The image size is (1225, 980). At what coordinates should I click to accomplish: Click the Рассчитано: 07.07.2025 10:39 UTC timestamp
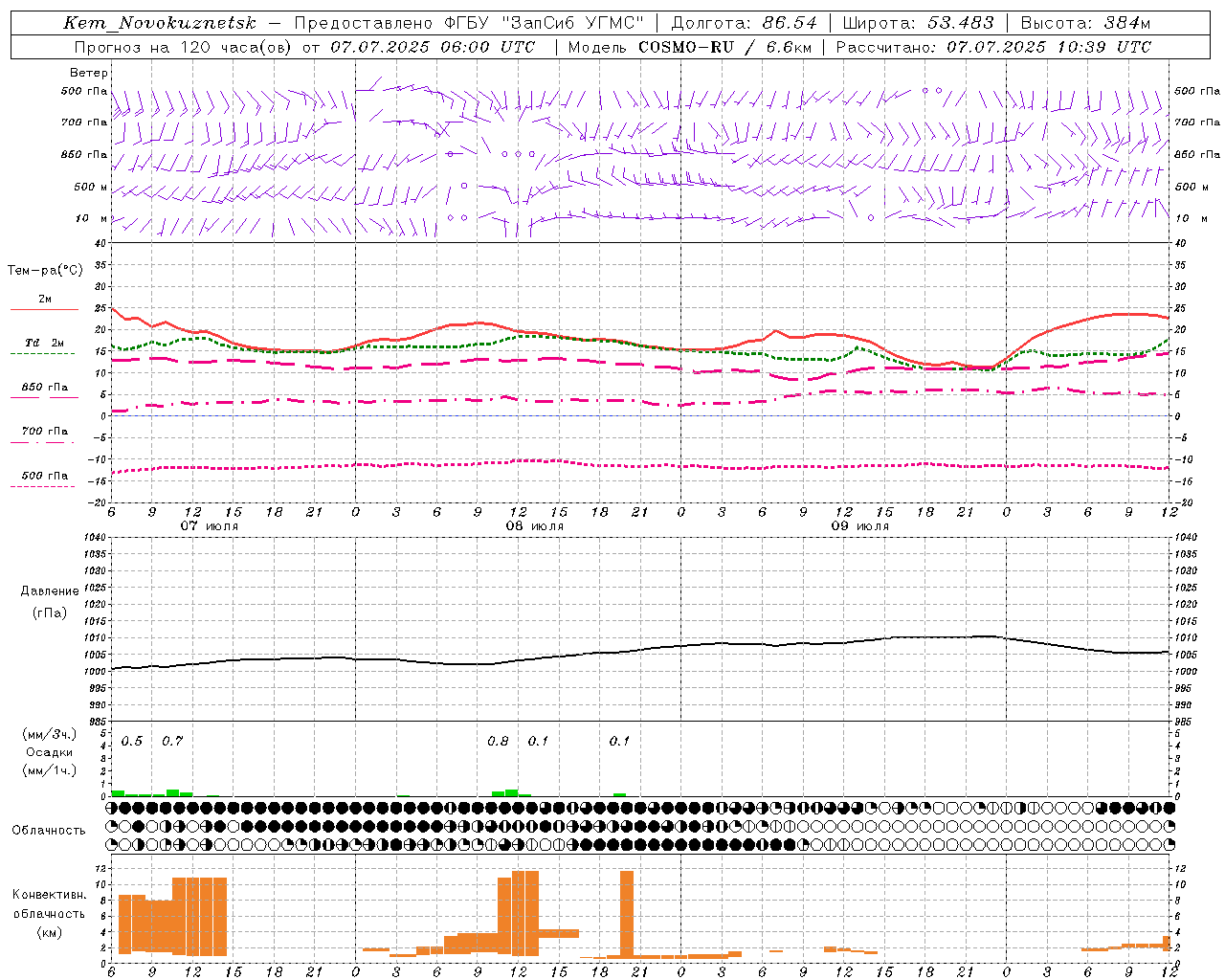click(994, 47)
